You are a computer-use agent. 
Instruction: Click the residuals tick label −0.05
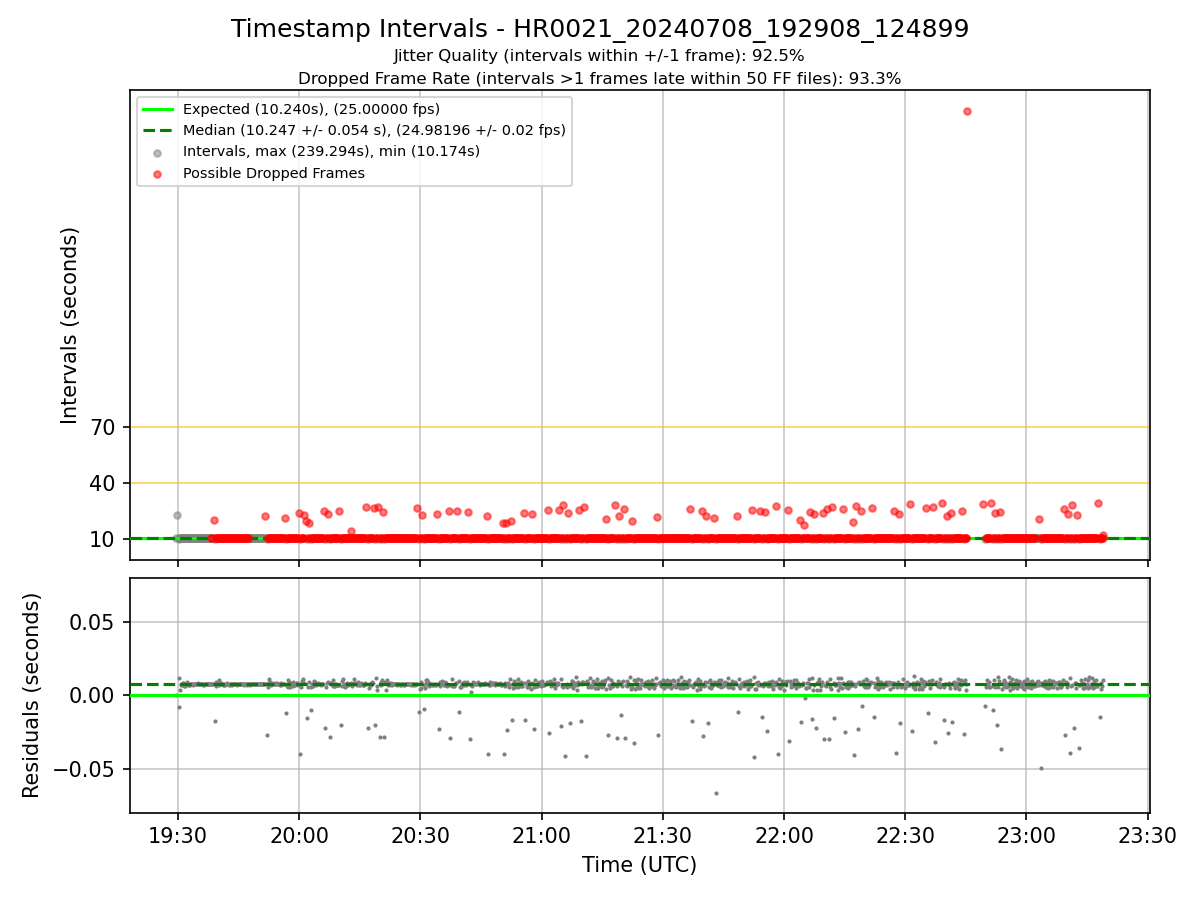point(86,770)
